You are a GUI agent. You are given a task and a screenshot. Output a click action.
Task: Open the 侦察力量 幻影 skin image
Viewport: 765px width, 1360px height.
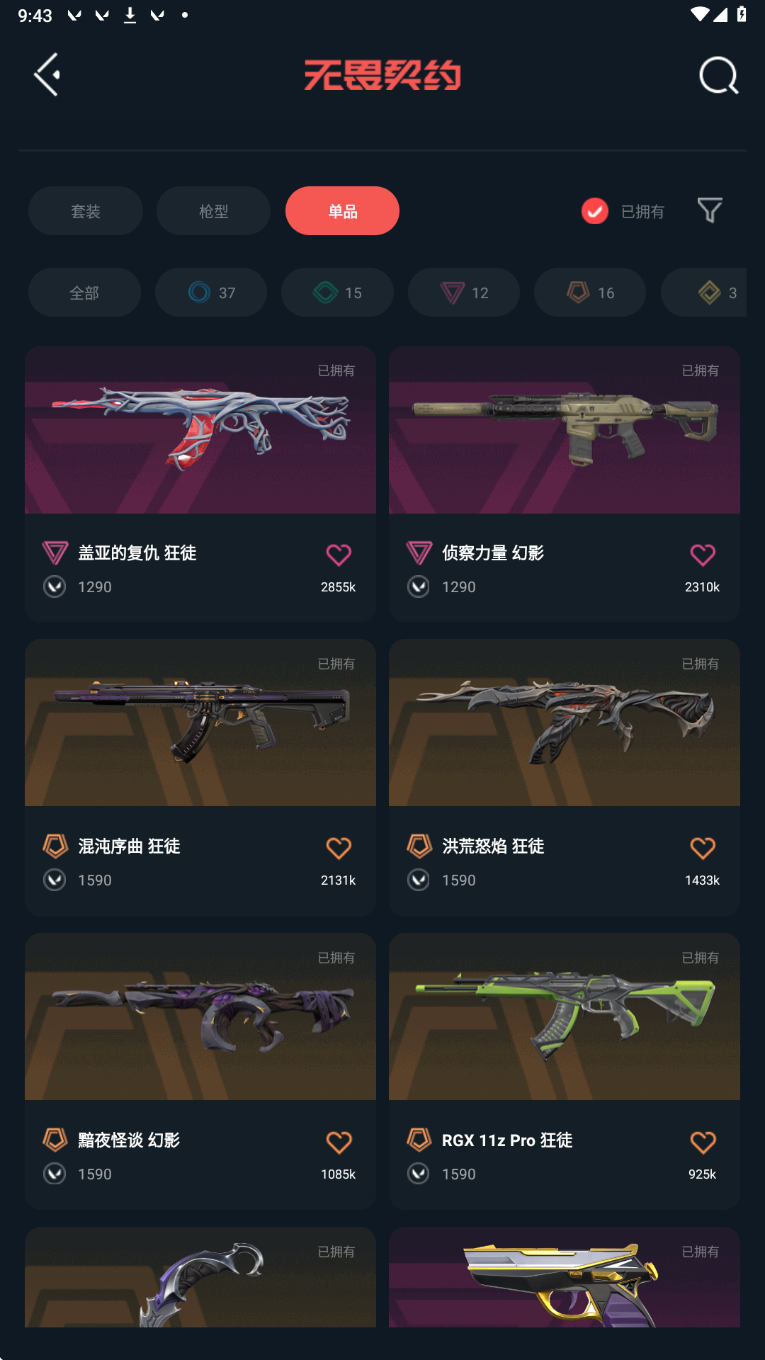tap(564, 430)
